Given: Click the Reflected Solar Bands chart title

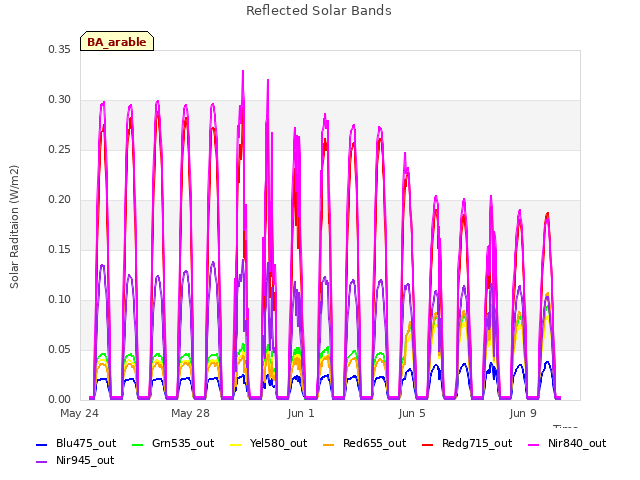Looking at the screenshot, I should tap(319, 11).
